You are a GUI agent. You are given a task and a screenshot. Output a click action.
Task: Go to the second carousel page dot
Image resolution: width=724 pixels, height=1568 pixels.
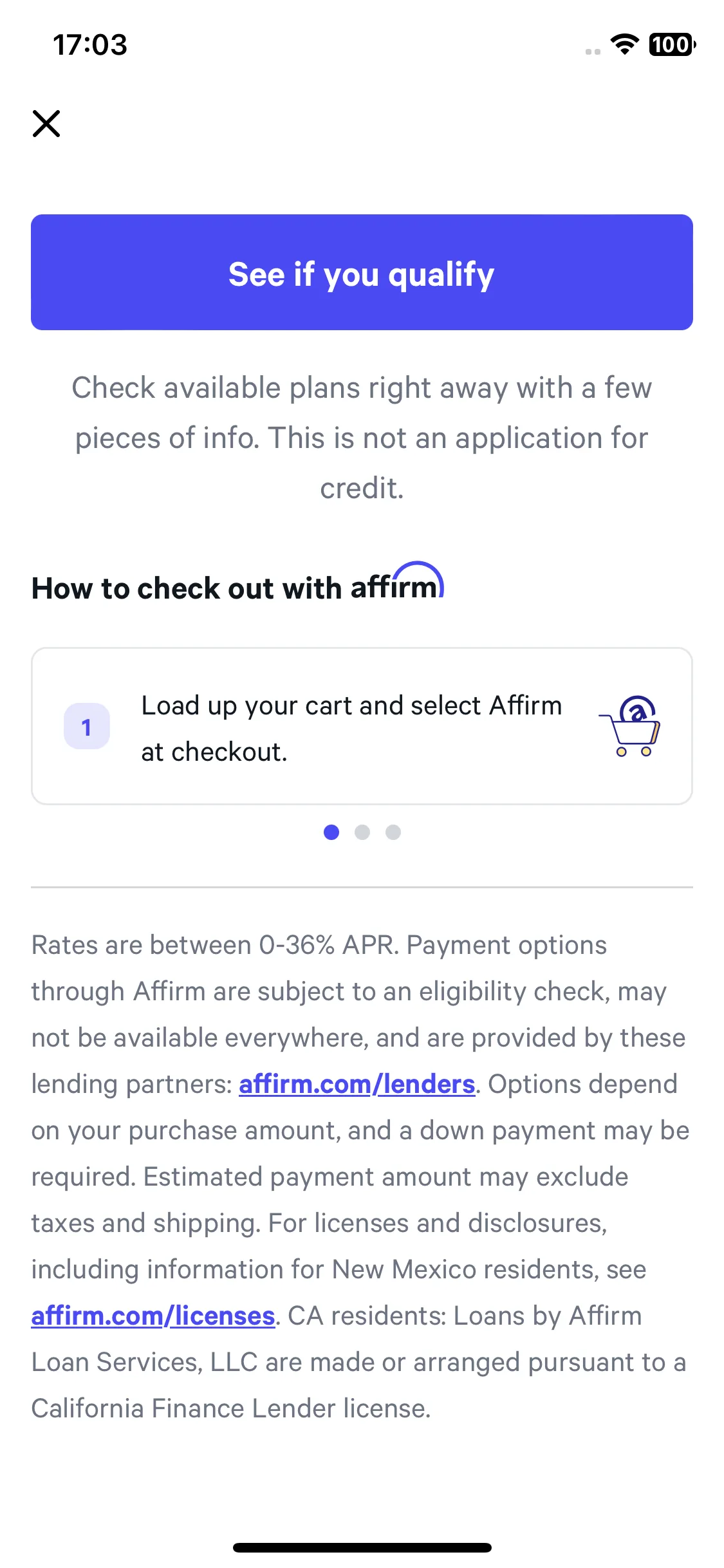point(362,832)
